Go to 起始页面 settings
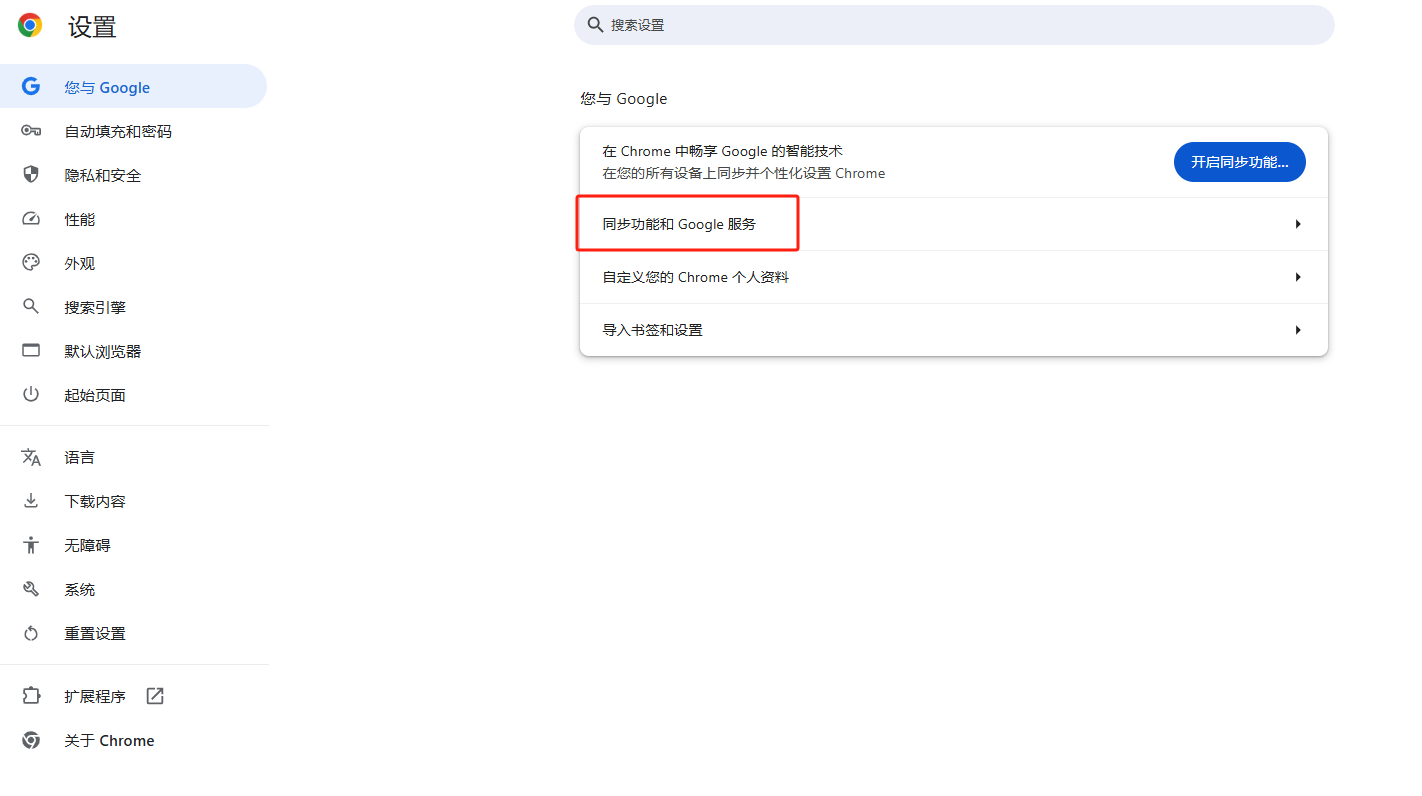The height and width of the screenshot is (796, 1422). [133, 395]
